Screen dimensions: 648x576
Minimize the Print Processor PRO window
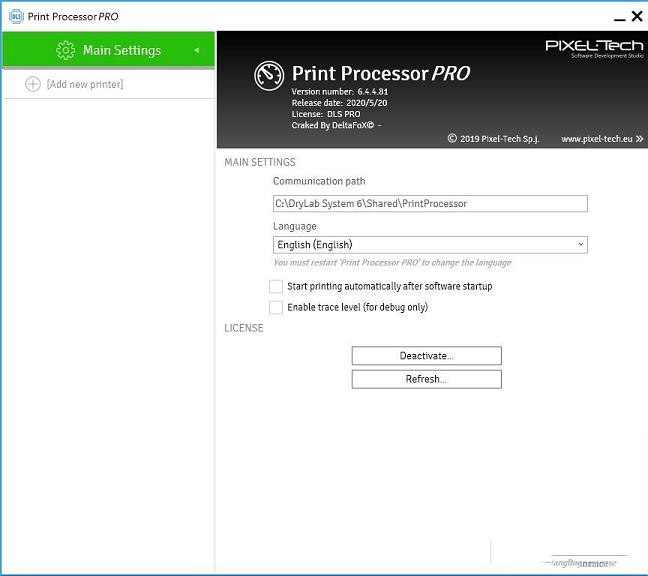[608, 16]
